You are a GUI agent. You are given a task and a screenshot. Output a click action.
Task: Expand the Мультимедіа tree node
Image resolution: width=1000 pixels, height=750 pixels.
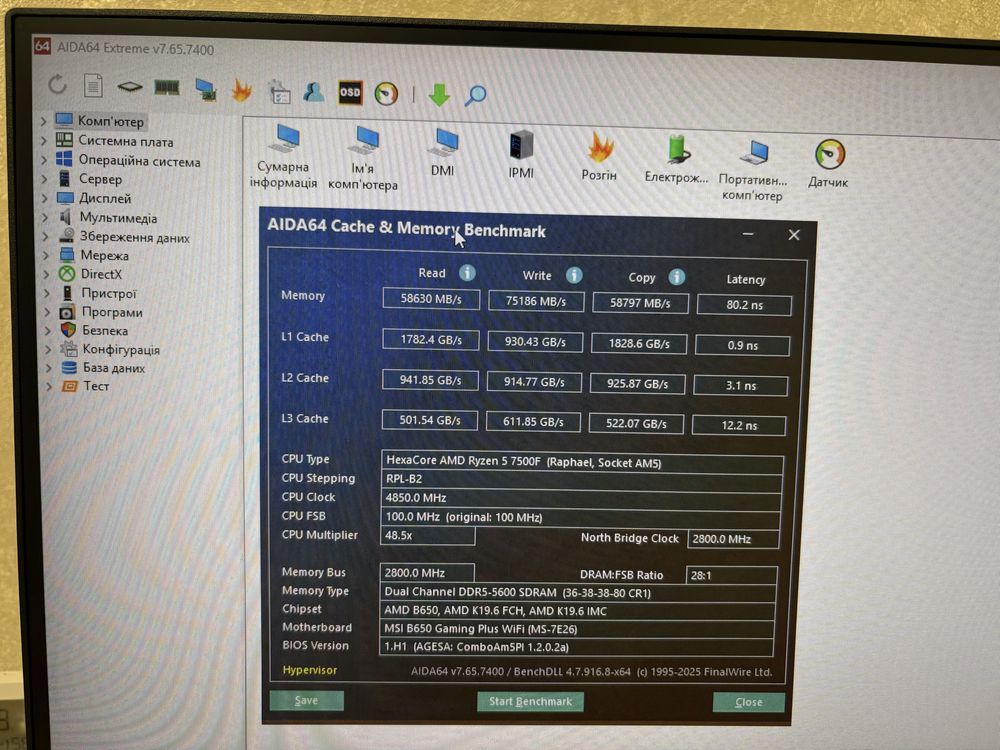(45, 217)
